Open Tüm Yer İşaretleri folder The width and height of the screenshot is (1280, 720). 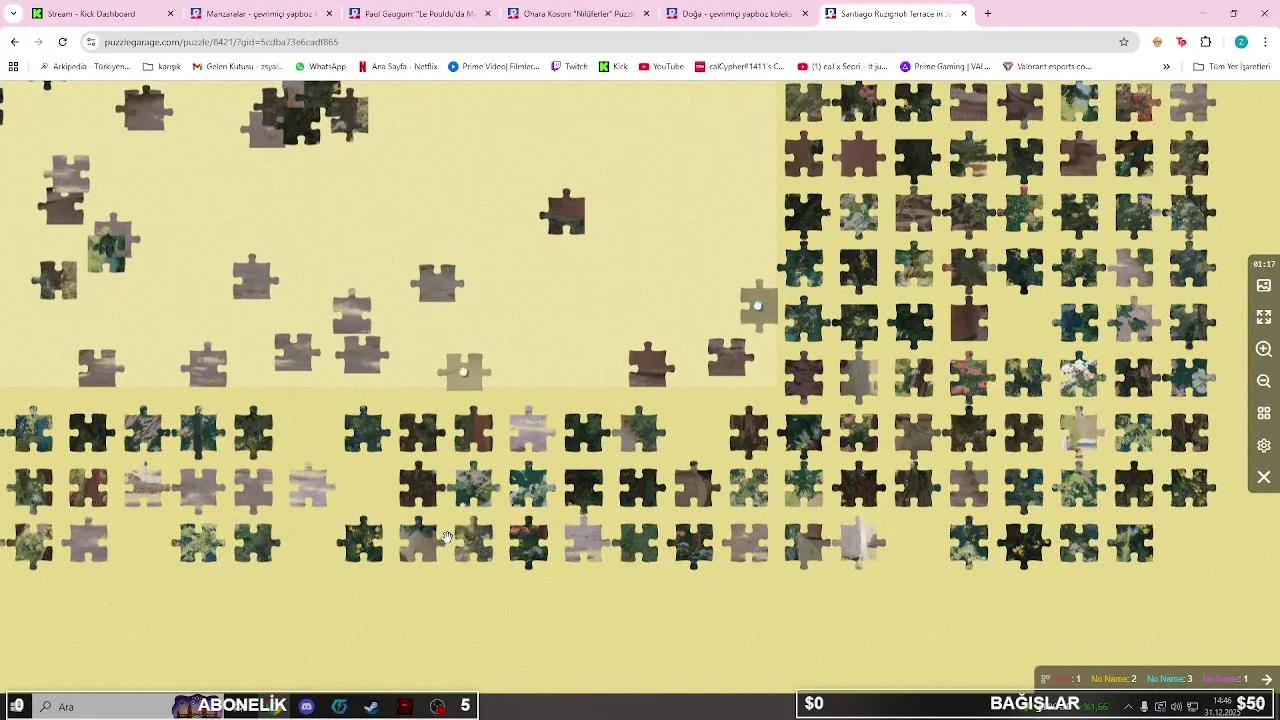point(1231,67)
